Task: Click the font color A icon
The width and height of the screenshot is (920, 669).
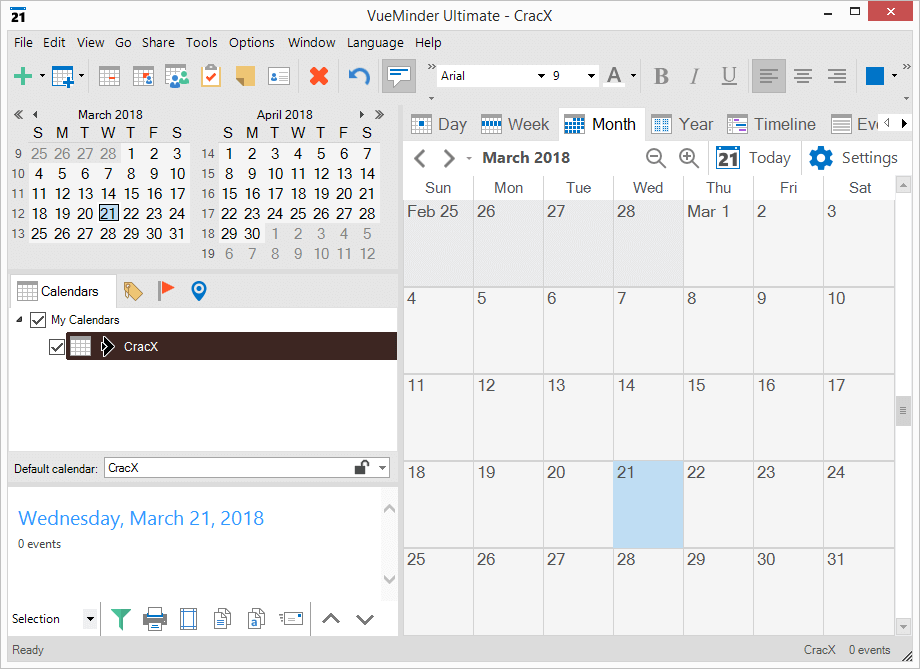Action: [614, 76]
